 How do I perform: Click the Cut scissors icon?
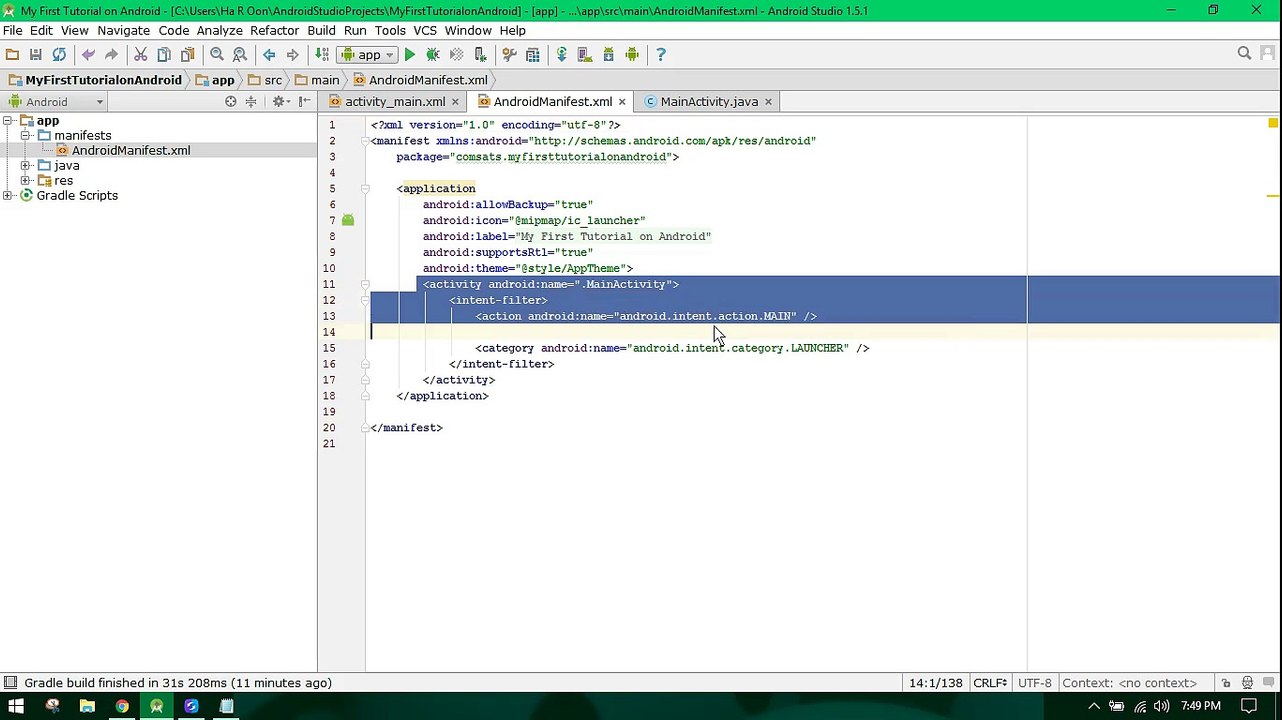pos(141,55)
